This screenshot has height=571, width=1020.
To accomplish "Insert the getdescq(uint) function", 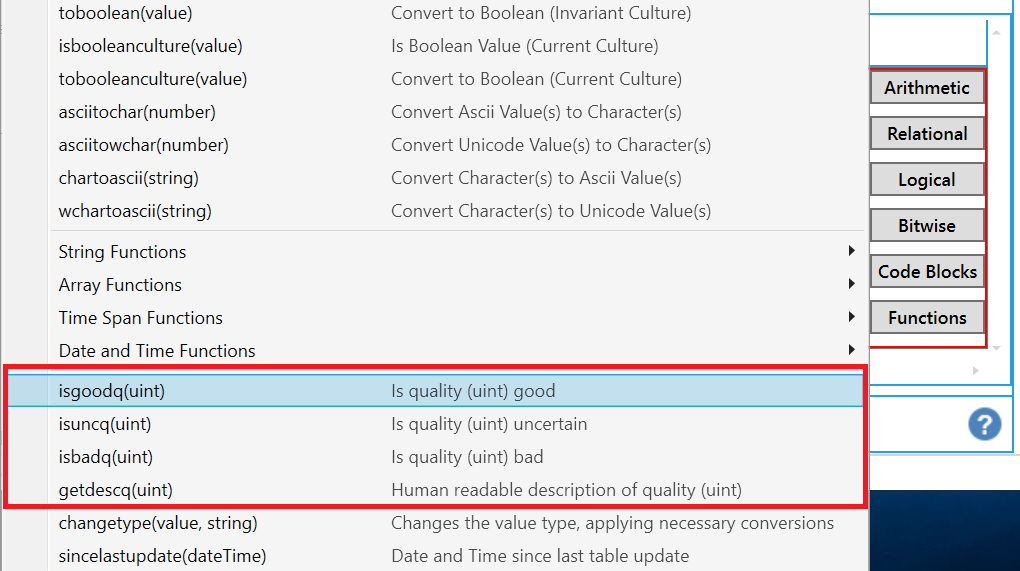I will click(115, 490).
